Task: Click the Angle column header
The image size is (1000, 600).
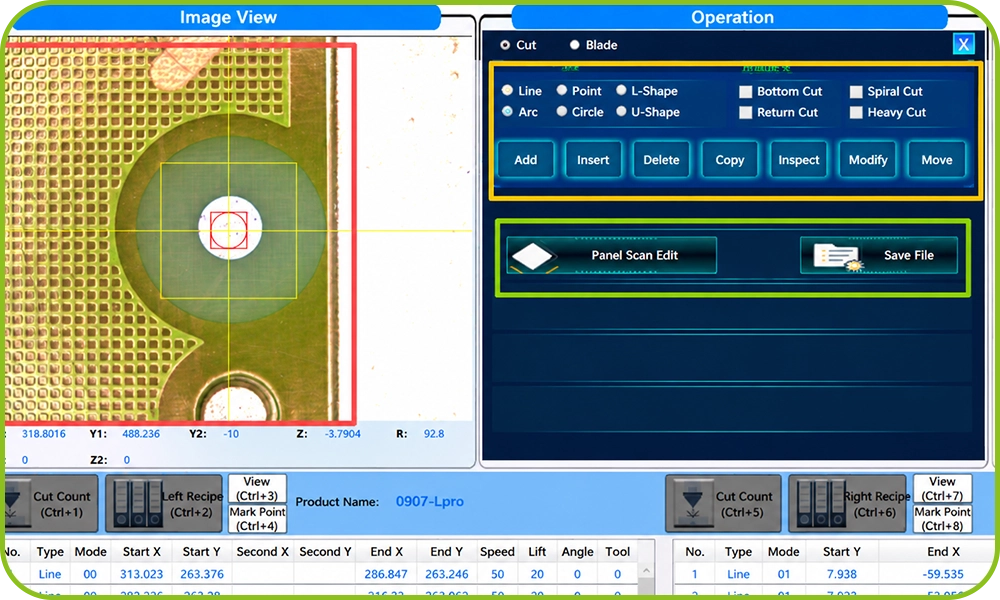Action: [577, 552]
